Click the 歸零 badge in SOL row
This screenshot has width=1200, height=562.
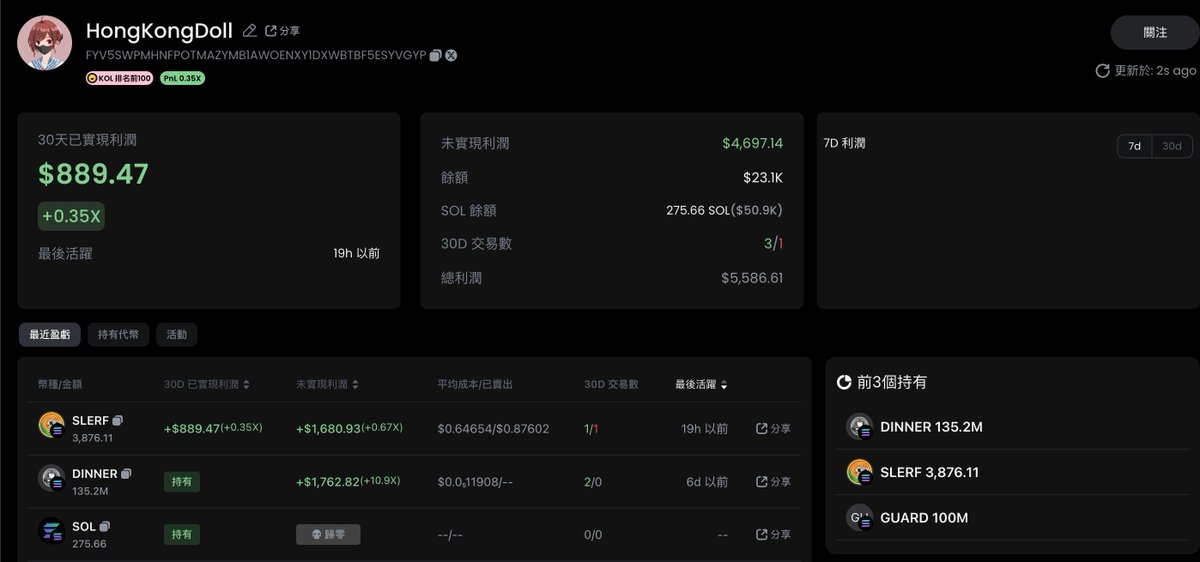(x=328, y=534)
